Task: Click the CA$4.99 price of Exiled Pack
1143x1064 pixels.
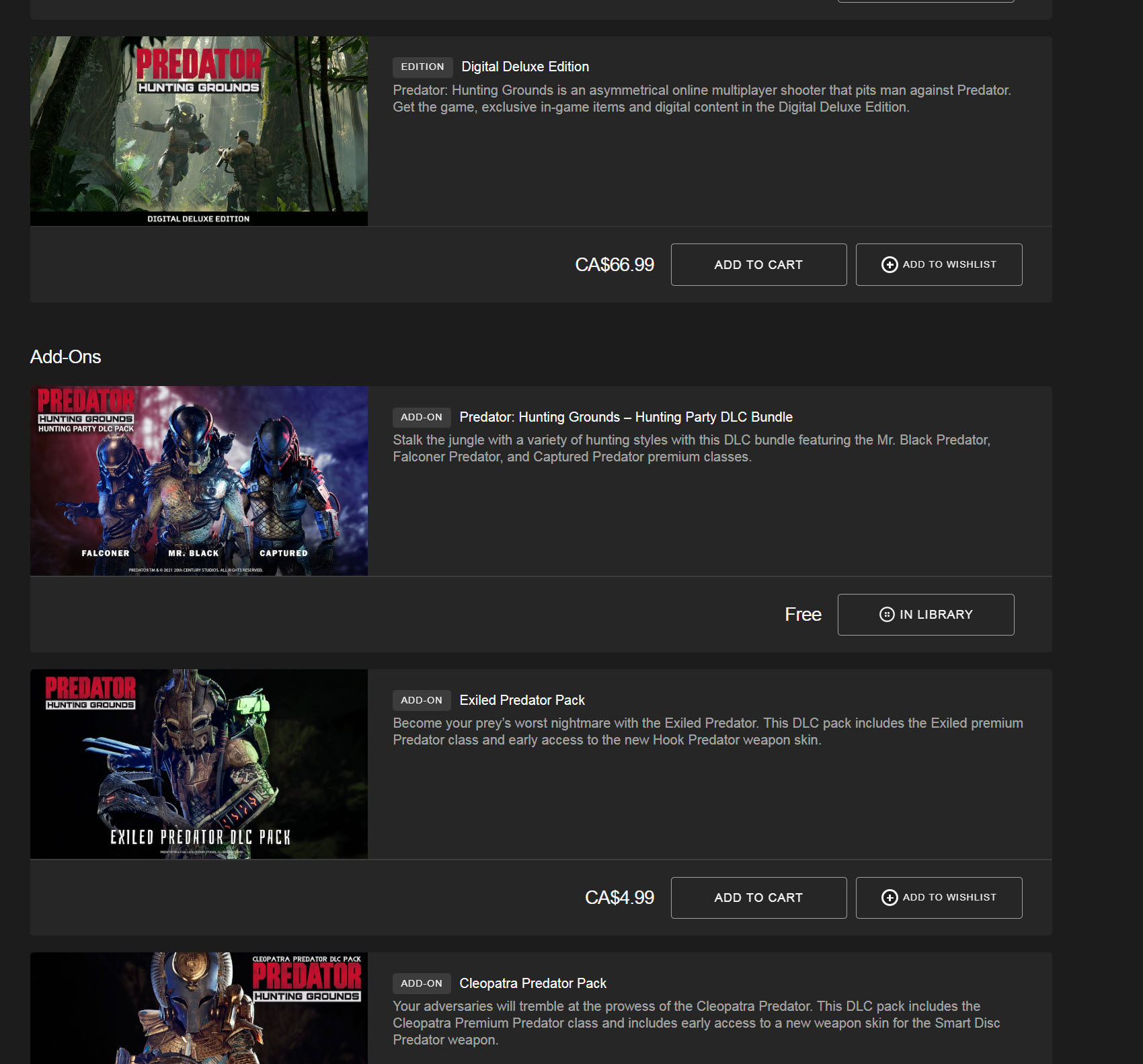Action: click(x=619, y=898)
